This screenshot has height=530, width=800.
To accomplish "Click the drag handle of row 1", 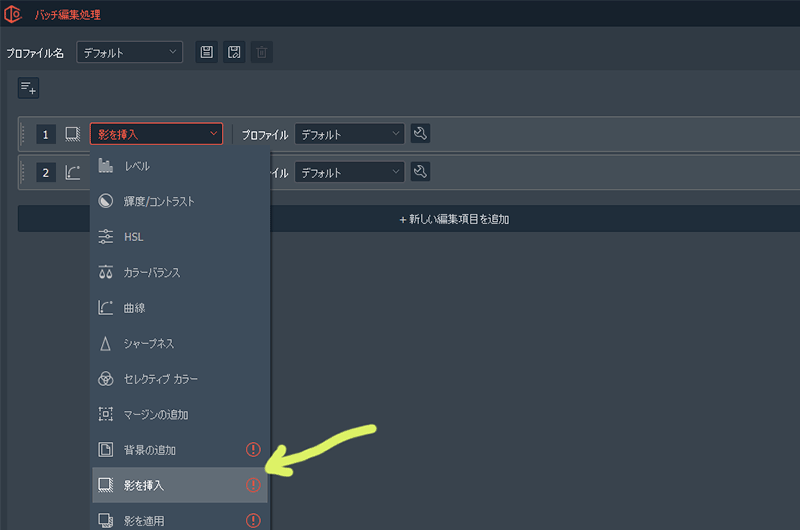I will point(23,134).
